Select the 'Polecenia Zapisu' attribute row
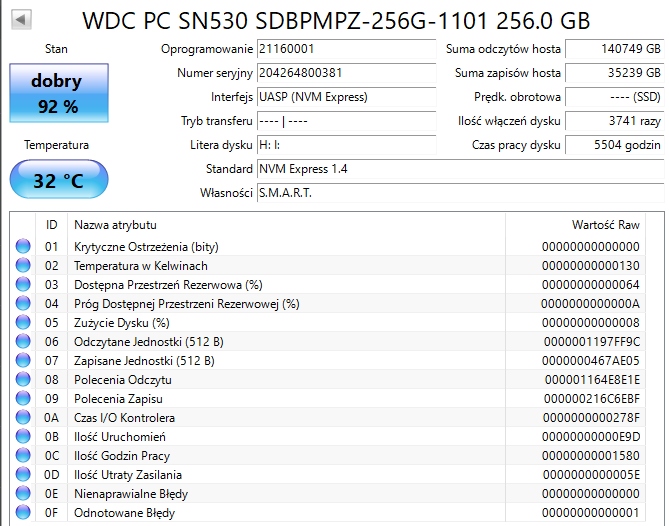 click(328, 398)
